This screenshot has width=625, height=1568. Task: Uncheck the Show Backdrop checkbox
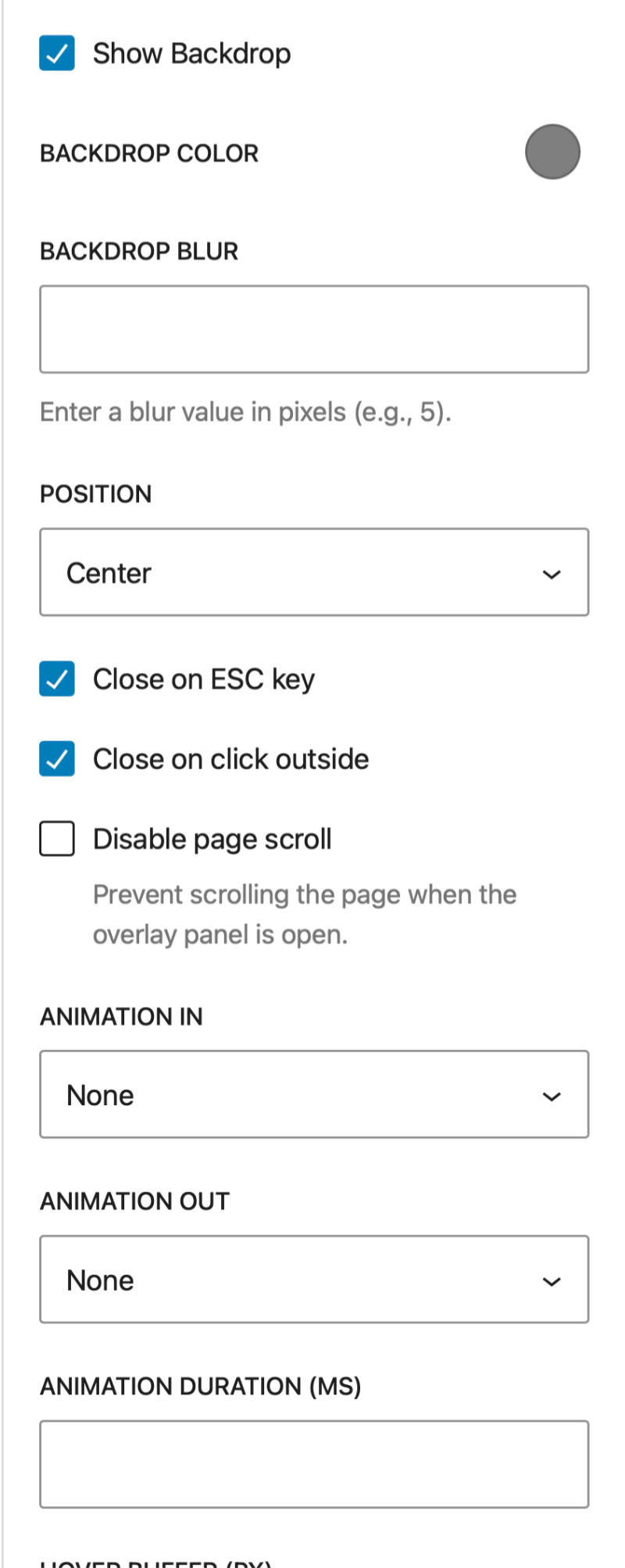(x=56, y=53)
